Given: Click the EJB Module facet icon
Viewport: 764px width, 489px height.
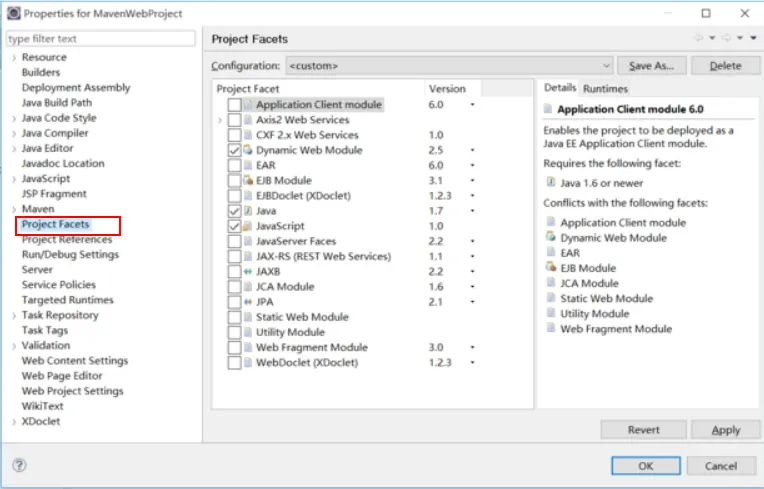Looking at the screenshot, I should [x=248, y=180].
